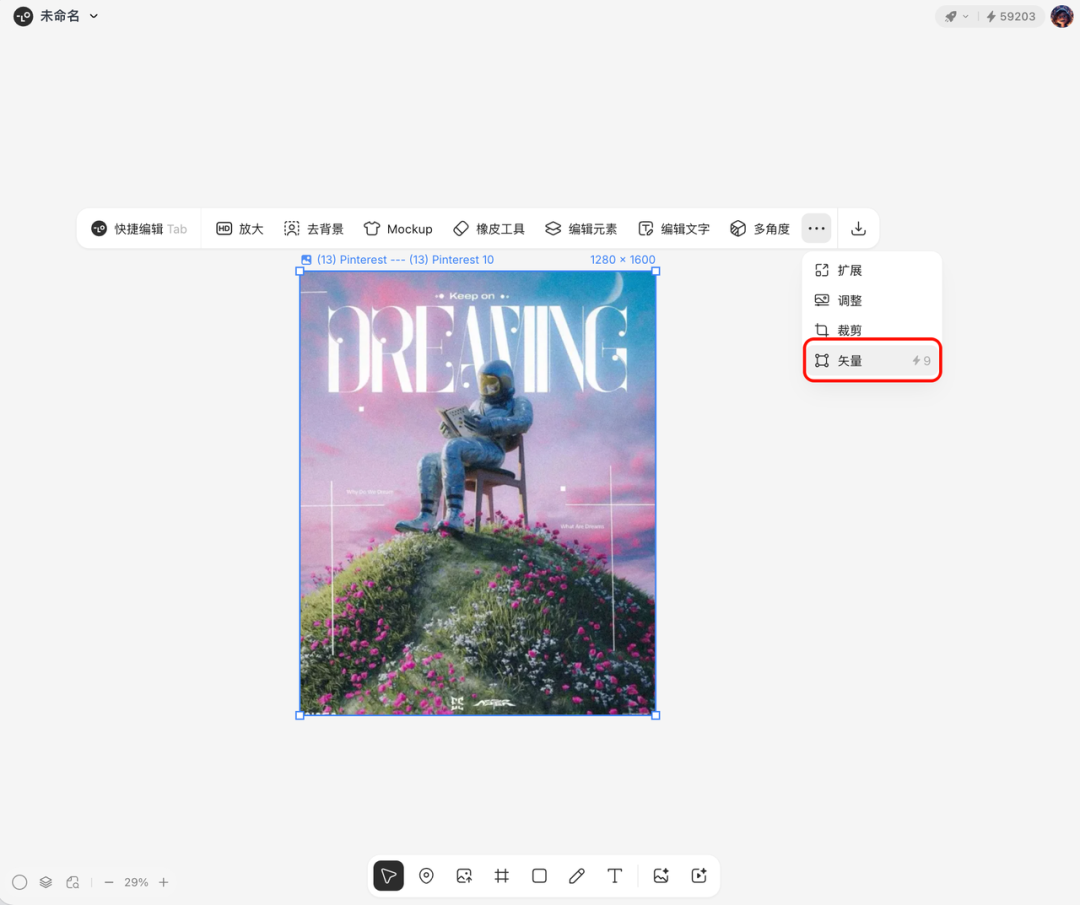Select the rectangle shape tool
The width and height of the screenshot is (1080, 905).
(539, 875)
